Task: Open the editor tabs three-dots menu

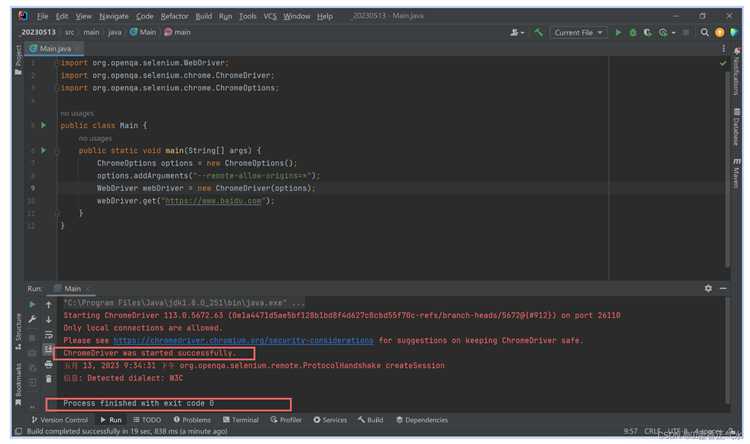Action: click(x=723, y=49)
